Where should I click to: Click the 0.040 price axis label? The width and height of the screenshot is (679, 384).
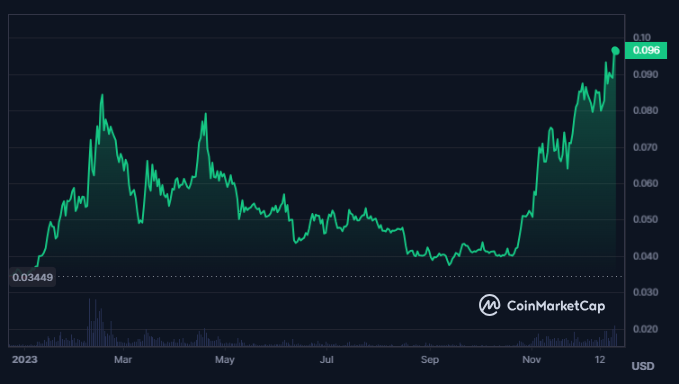(645, 256)
